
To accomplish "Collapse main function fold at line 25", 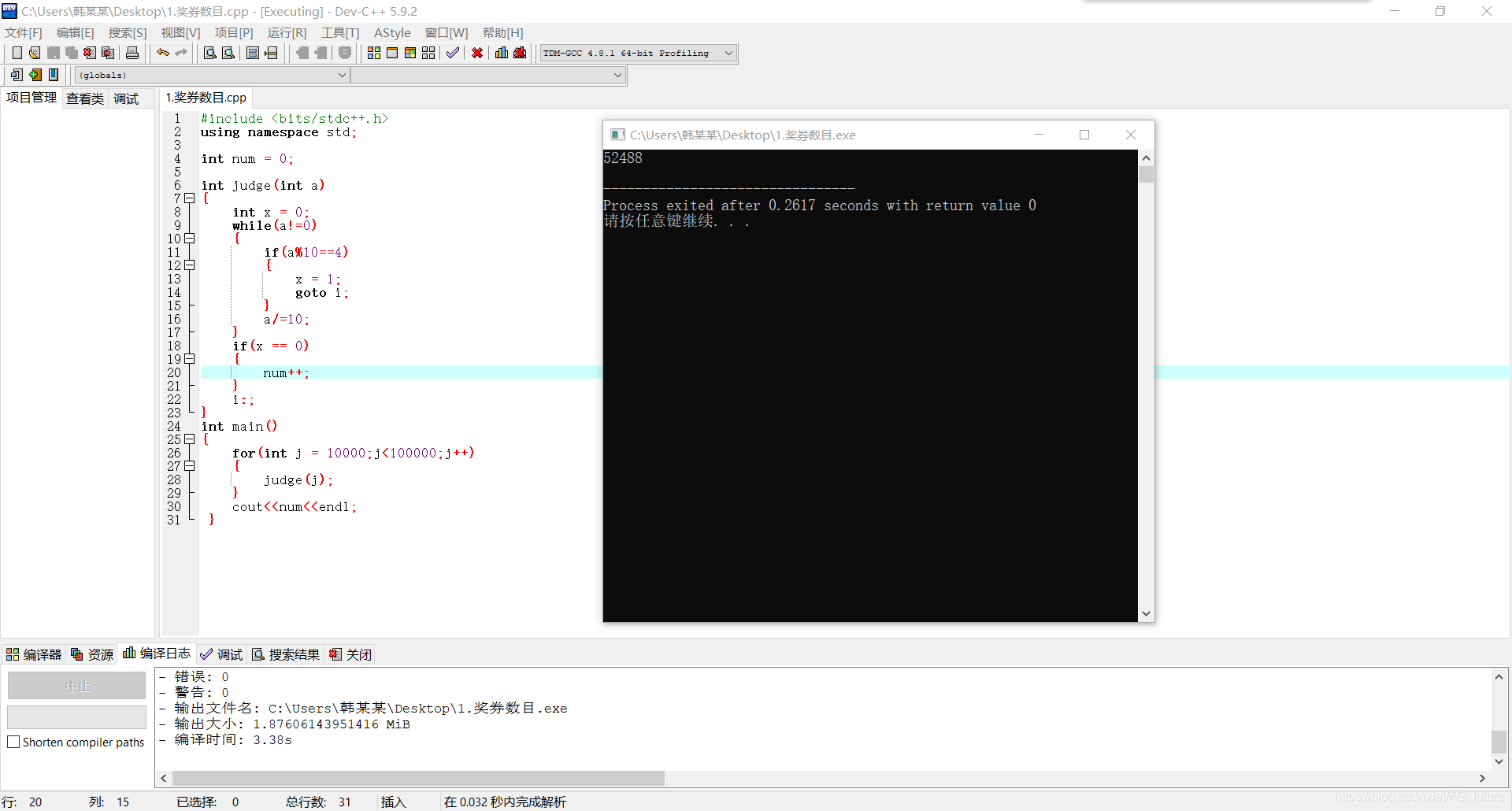I will pos(190,439).
